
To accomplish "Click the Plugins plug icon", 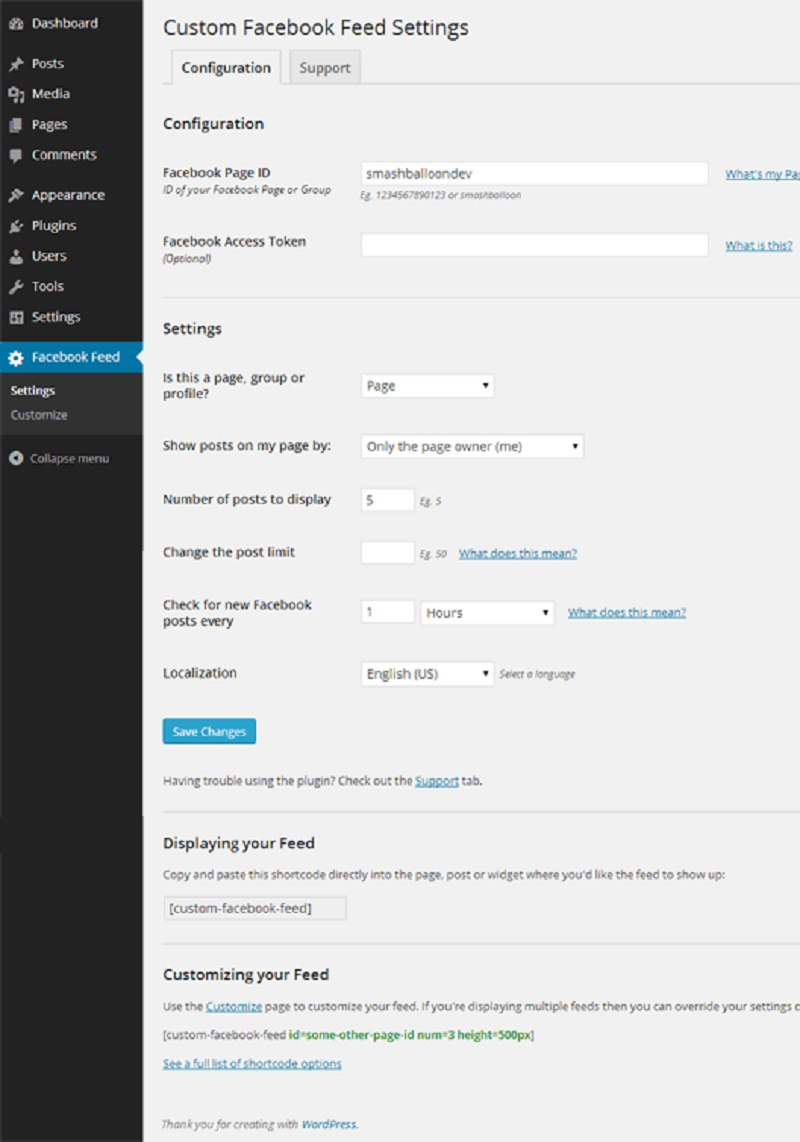I will 16,226.
